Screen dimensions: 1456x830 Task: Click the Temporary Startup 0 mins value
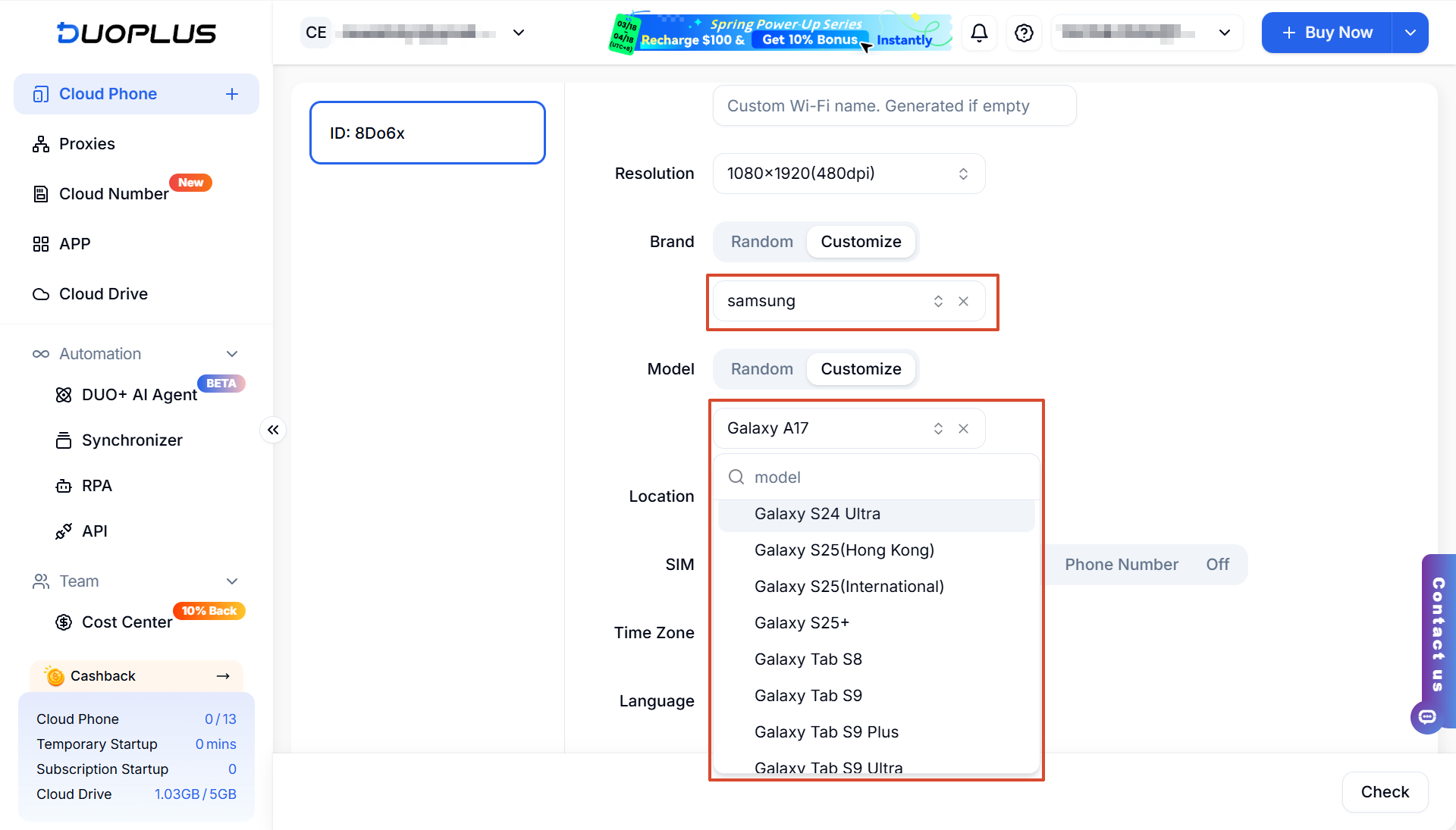pos(215,744)
